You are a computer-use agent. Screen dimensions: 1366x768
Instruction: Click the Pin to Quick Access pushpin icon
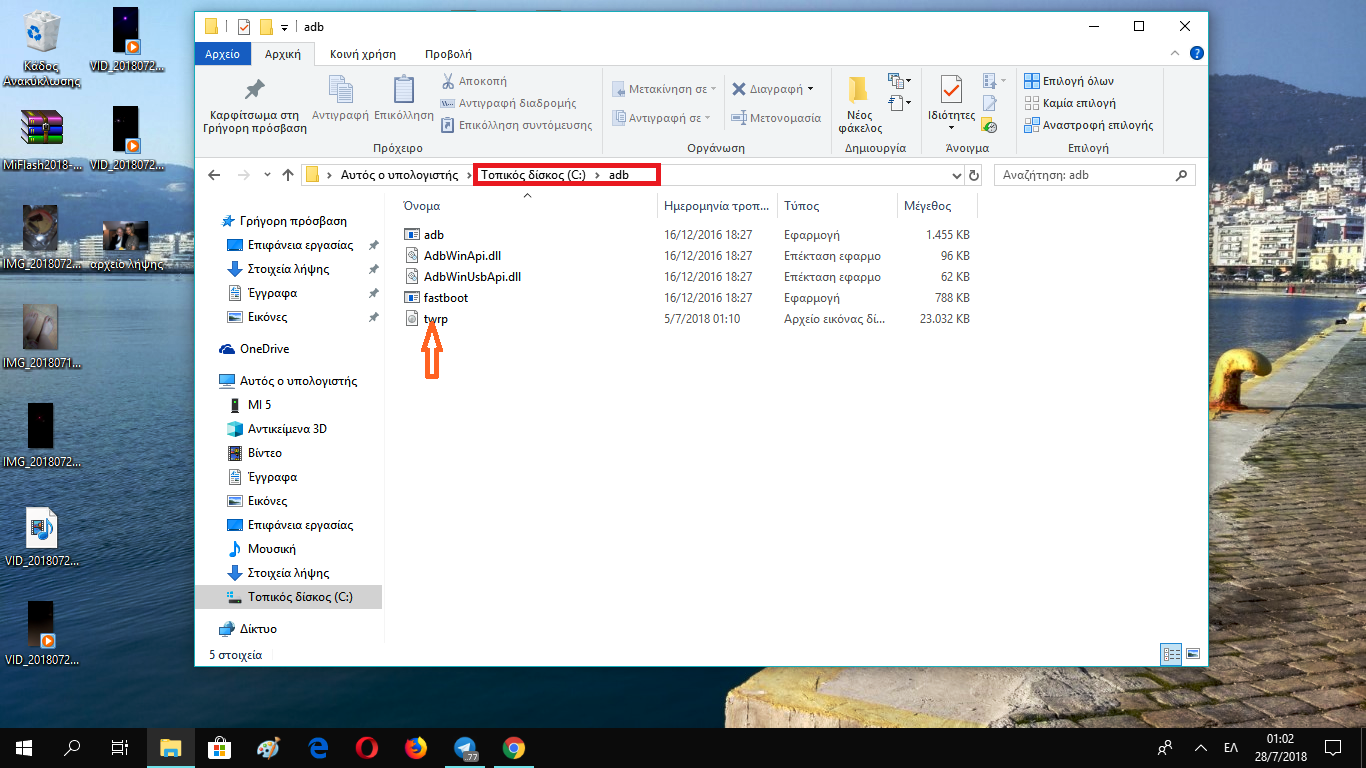(x=254, y=90)
